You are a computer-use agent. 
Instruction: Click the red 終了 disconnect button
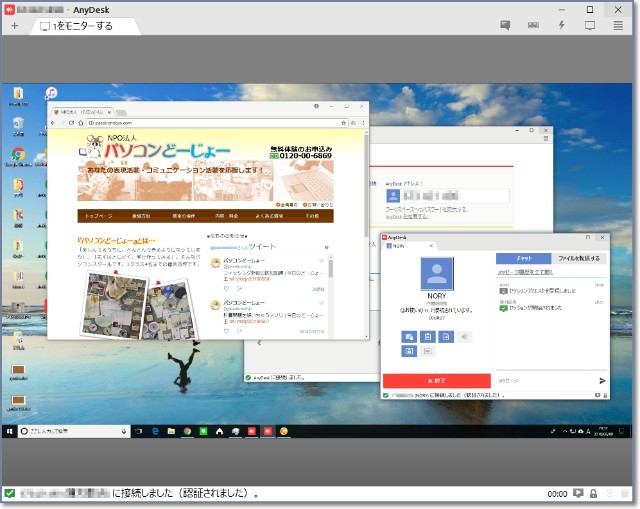pyautogui.click(x=436, y=381)
